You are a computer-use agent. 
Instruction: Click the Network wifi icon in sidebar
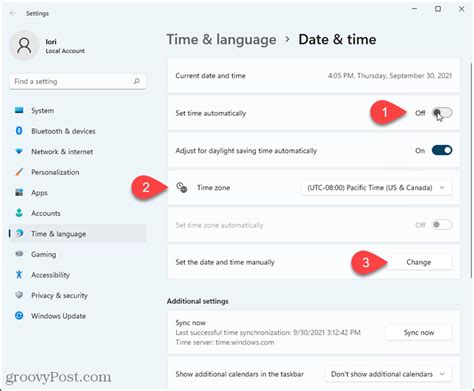pos(19,151)
